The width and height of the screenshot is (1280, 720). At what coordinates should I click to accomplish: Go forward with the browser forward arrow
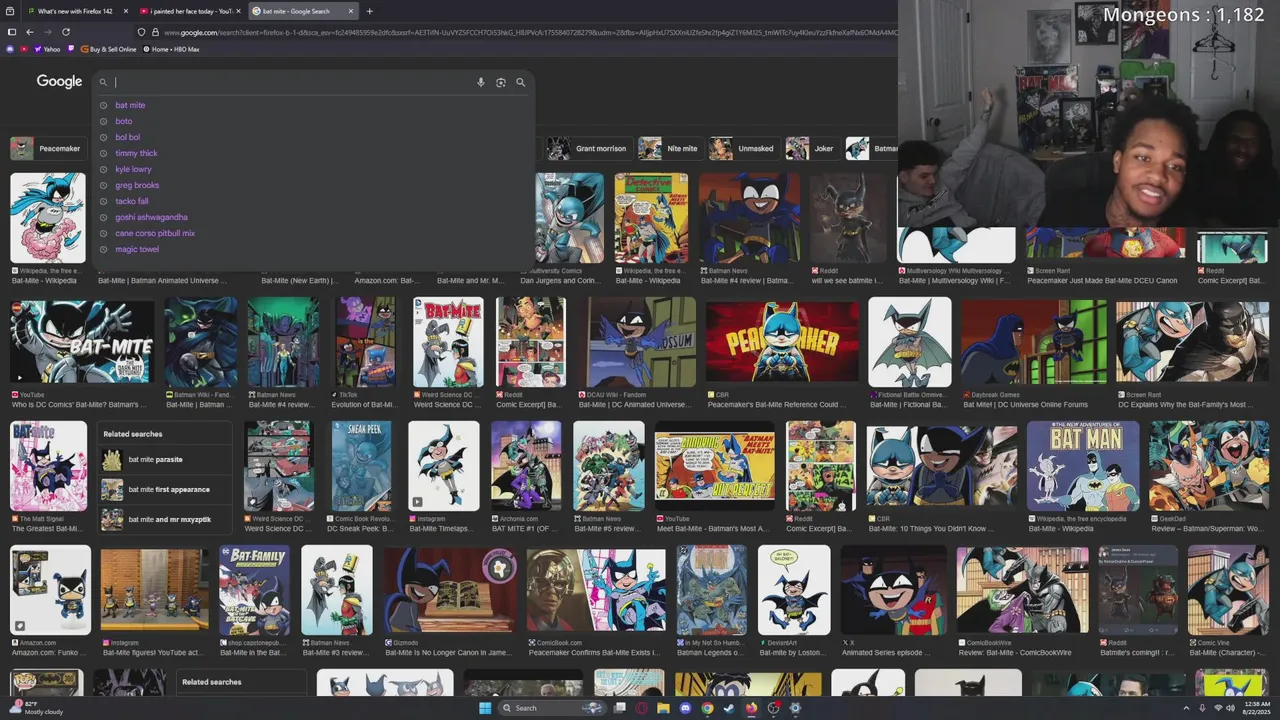pos(48,32)
